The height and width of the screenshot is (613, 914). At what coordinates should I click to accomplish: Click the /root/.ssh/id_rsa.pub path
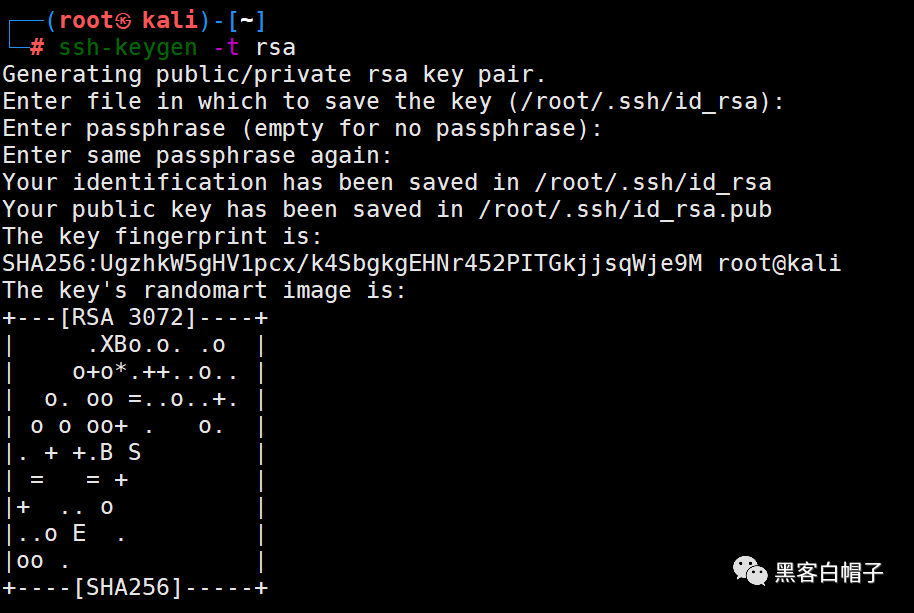point(625,209)
